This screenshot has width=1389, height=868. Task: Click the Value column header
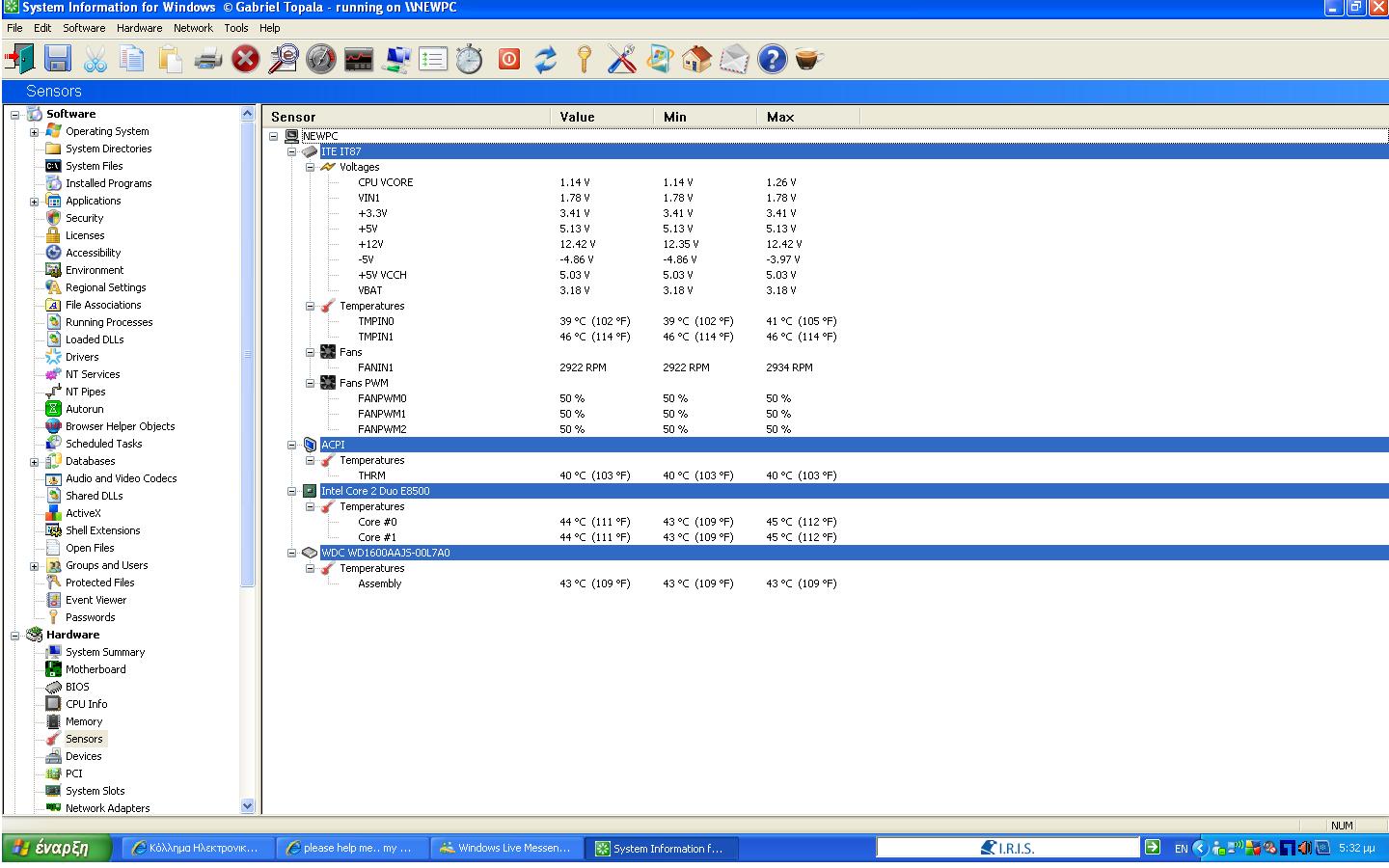pyautogui.click(x=602, y=117)
